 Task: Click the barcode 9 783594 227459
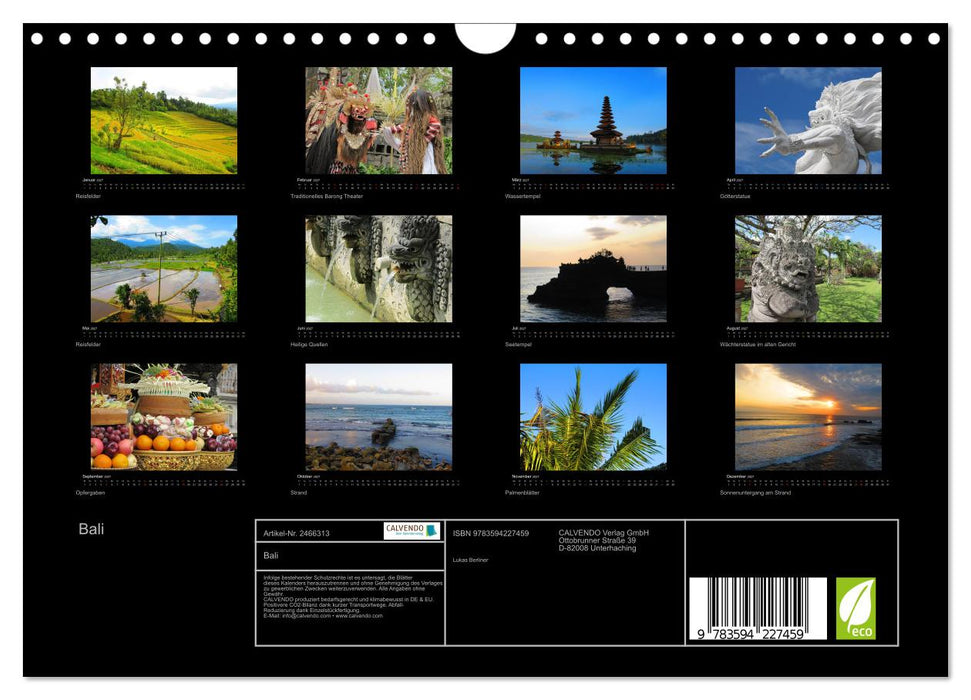click(x=757, y=608)
